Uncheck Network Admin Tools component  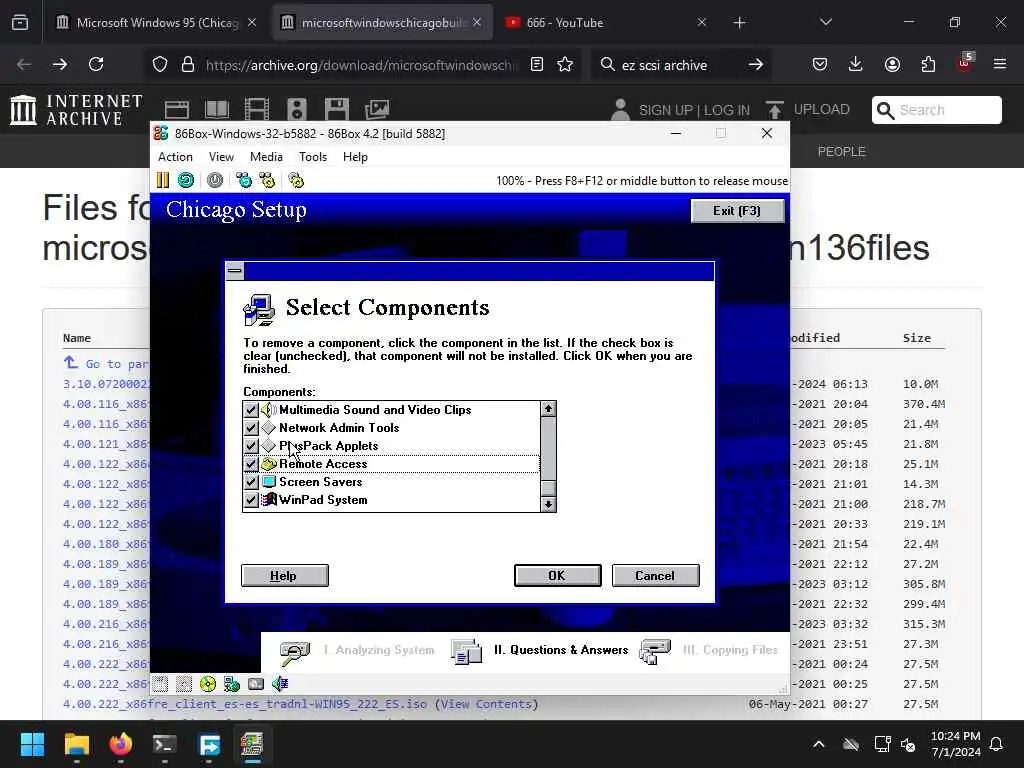[251, 428]
